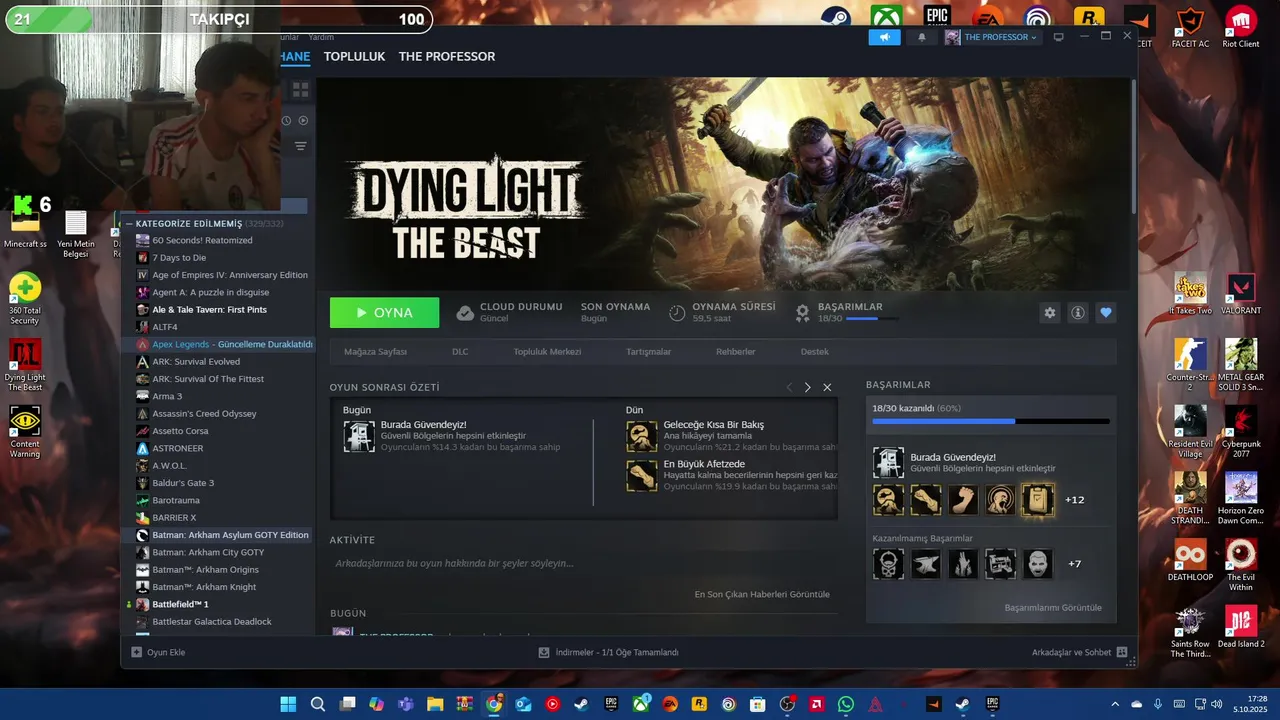Open It Takes Two desktop shortcut
This screenshot has width=1280, height=720.
click(1190, 295)
